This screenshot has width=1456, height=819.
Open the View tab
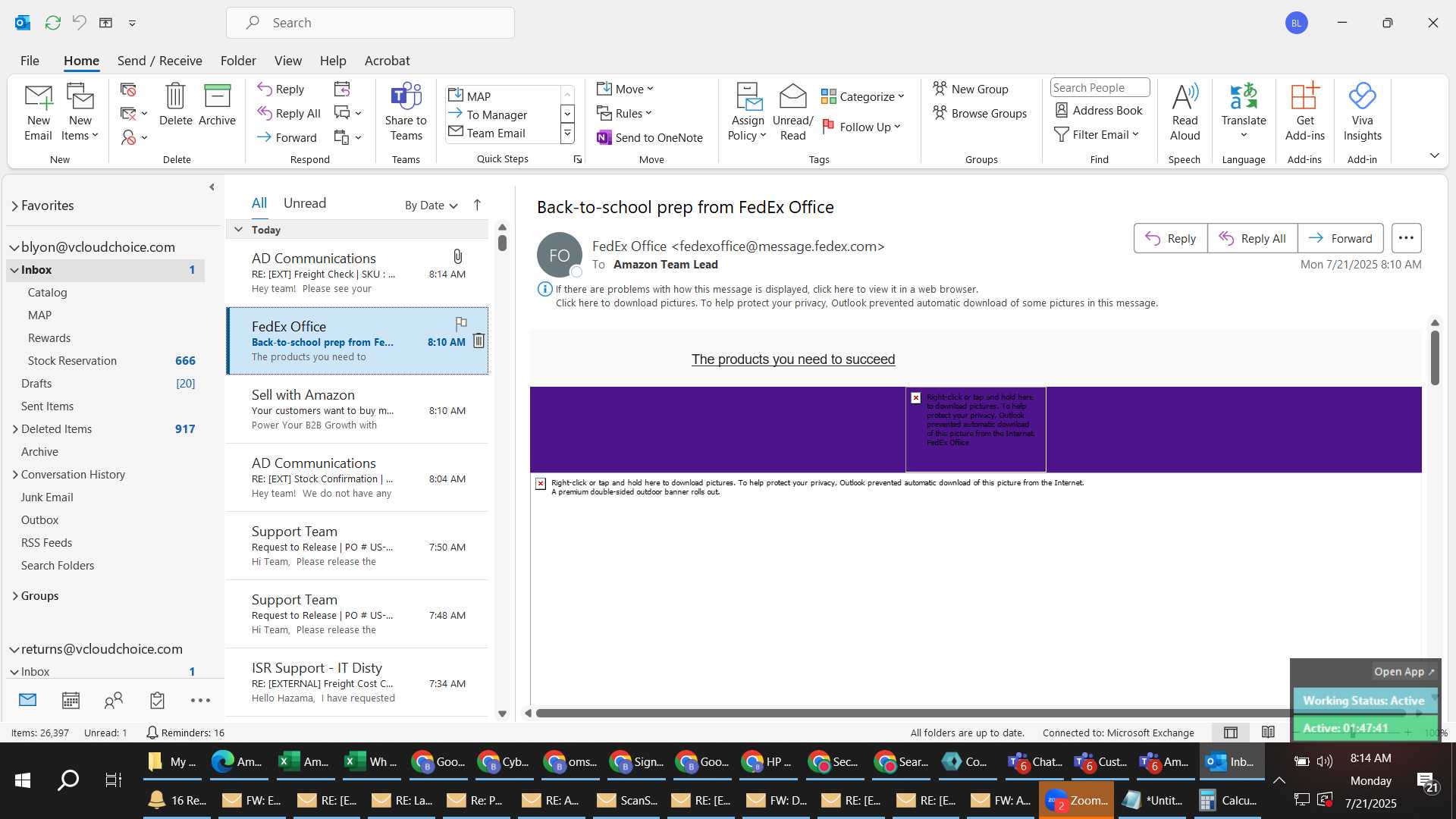point(287,61)
